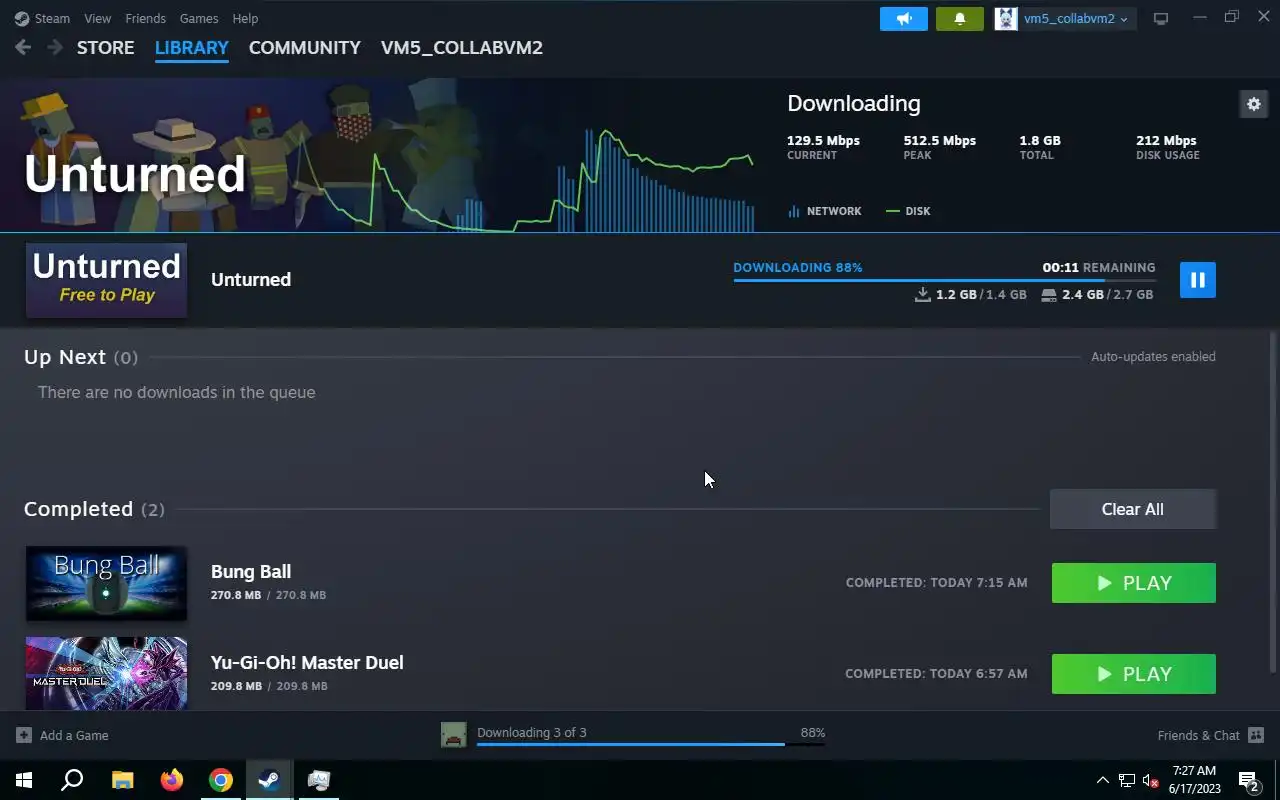Play Yu-Gi-Oh! Master Duel
Viewport: 1280px width, 800px height.
(x=1134, y=674)
